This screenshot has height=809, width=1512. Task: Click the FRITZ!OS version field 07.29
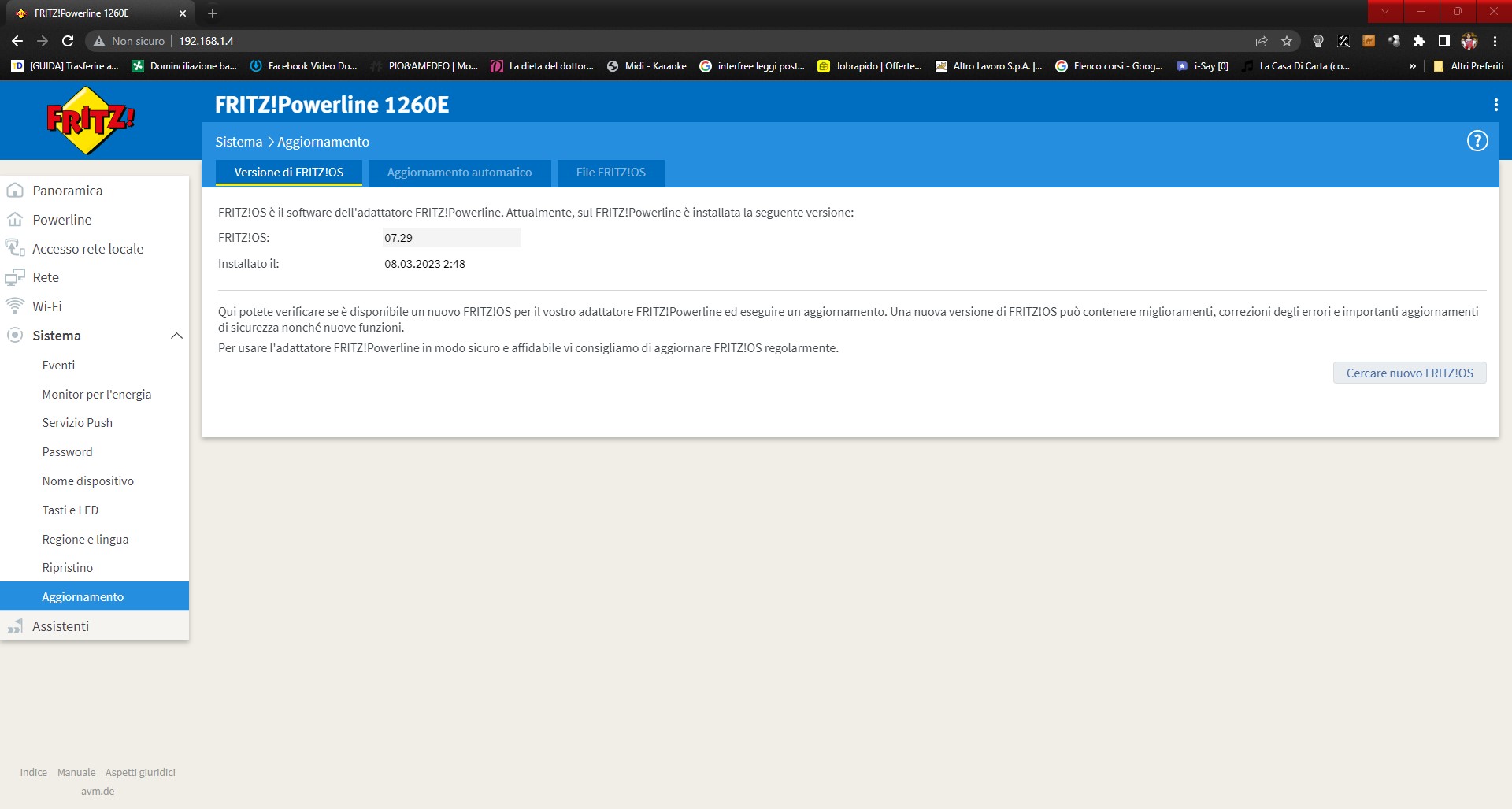(451, 238)
